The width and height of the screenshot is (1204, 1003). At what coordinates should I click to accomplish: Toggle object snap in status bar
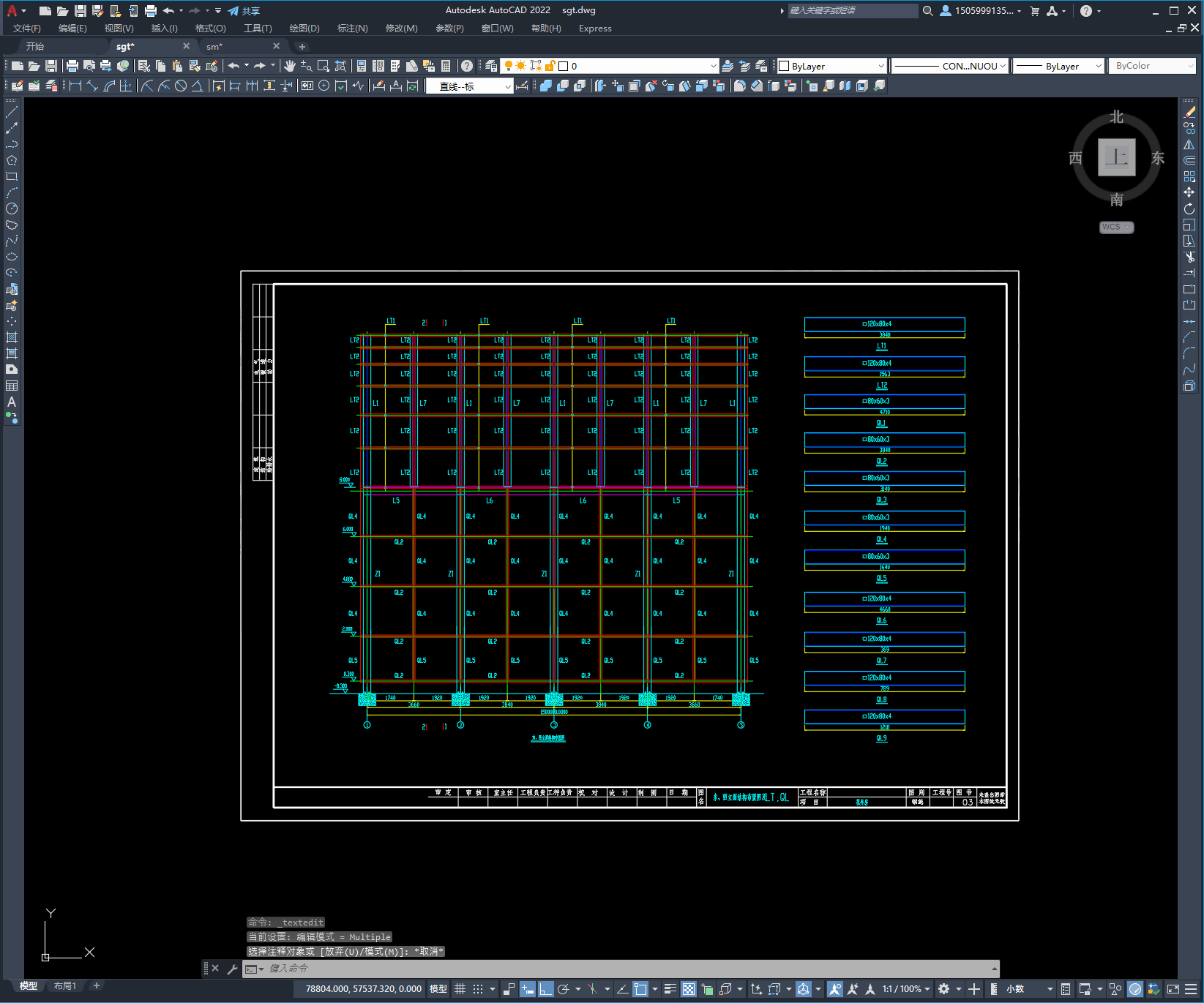point(640,989)
